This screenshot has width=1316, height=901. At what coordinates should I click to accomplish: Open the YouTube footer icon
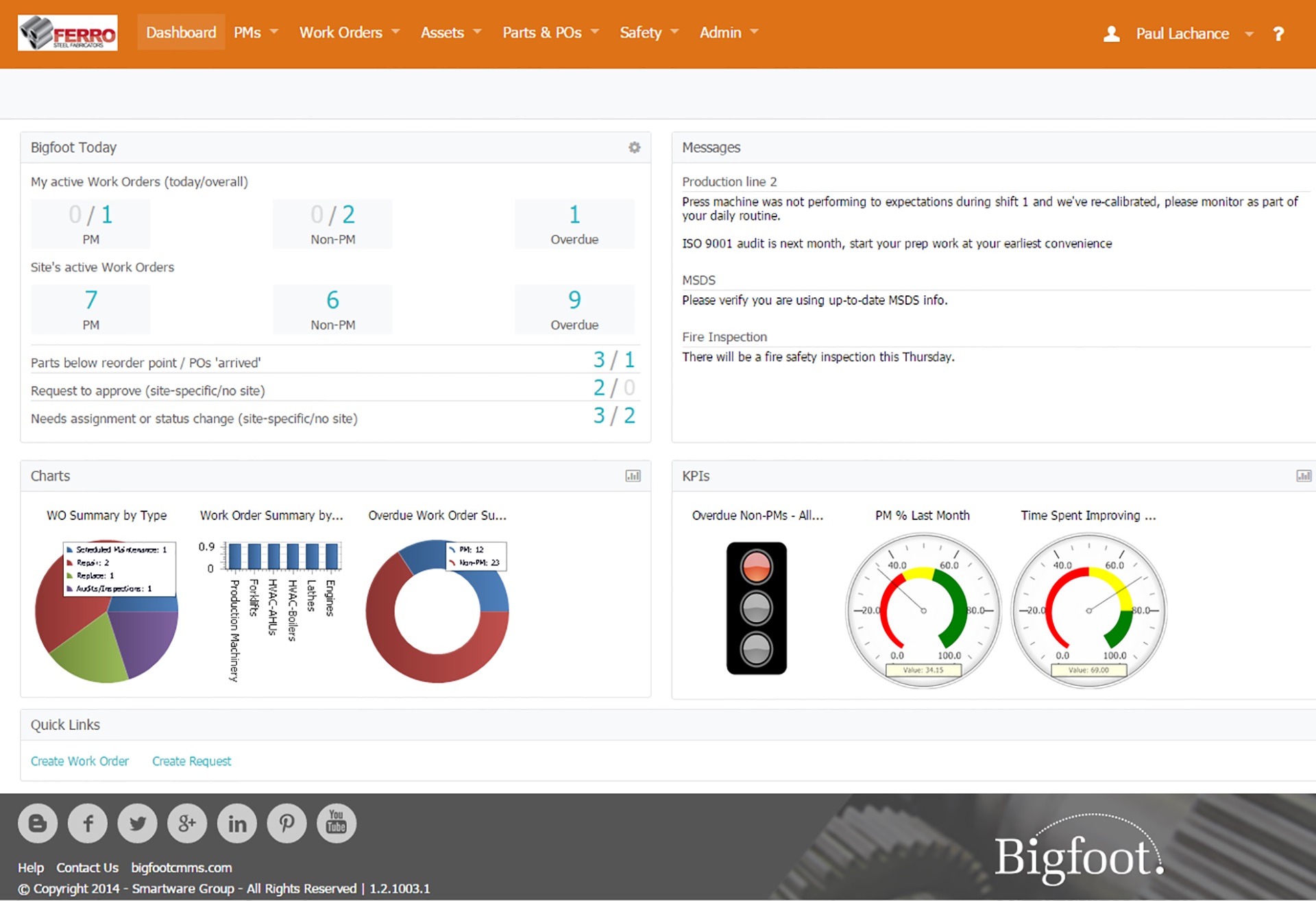coord(336,823)
